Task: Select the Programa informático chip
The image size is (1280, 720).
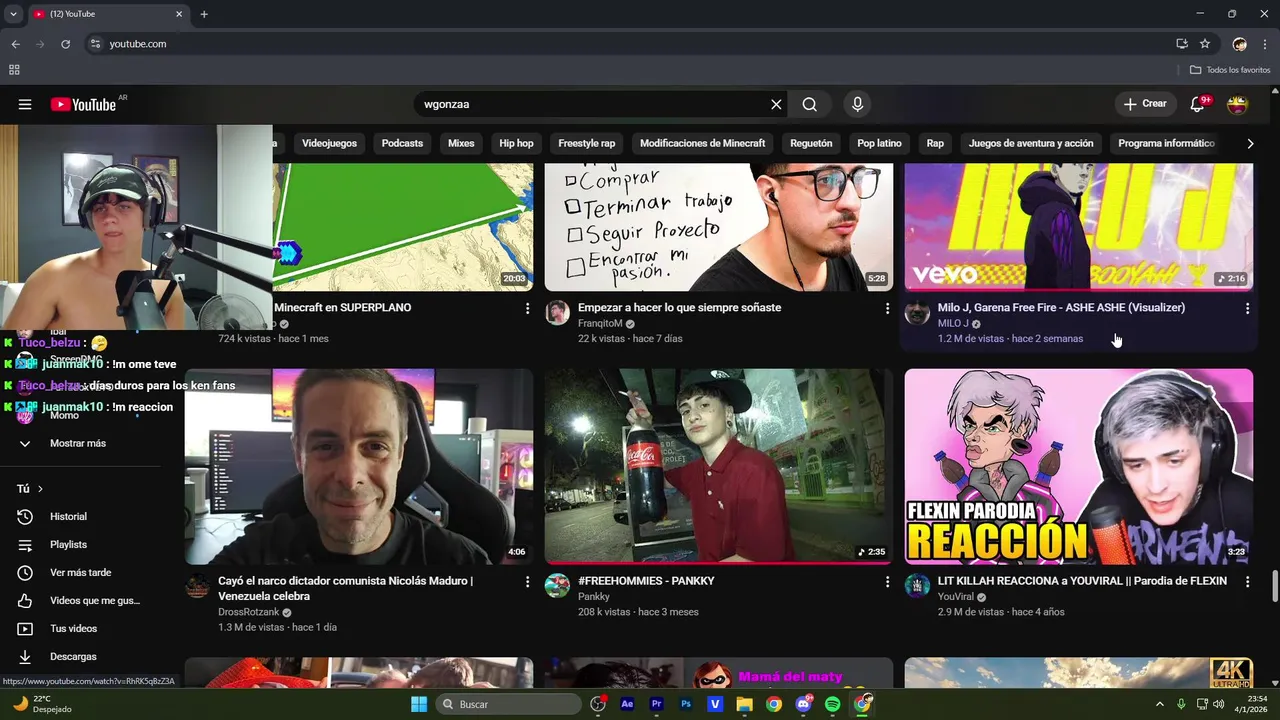Action: [x=1166, y=143]
